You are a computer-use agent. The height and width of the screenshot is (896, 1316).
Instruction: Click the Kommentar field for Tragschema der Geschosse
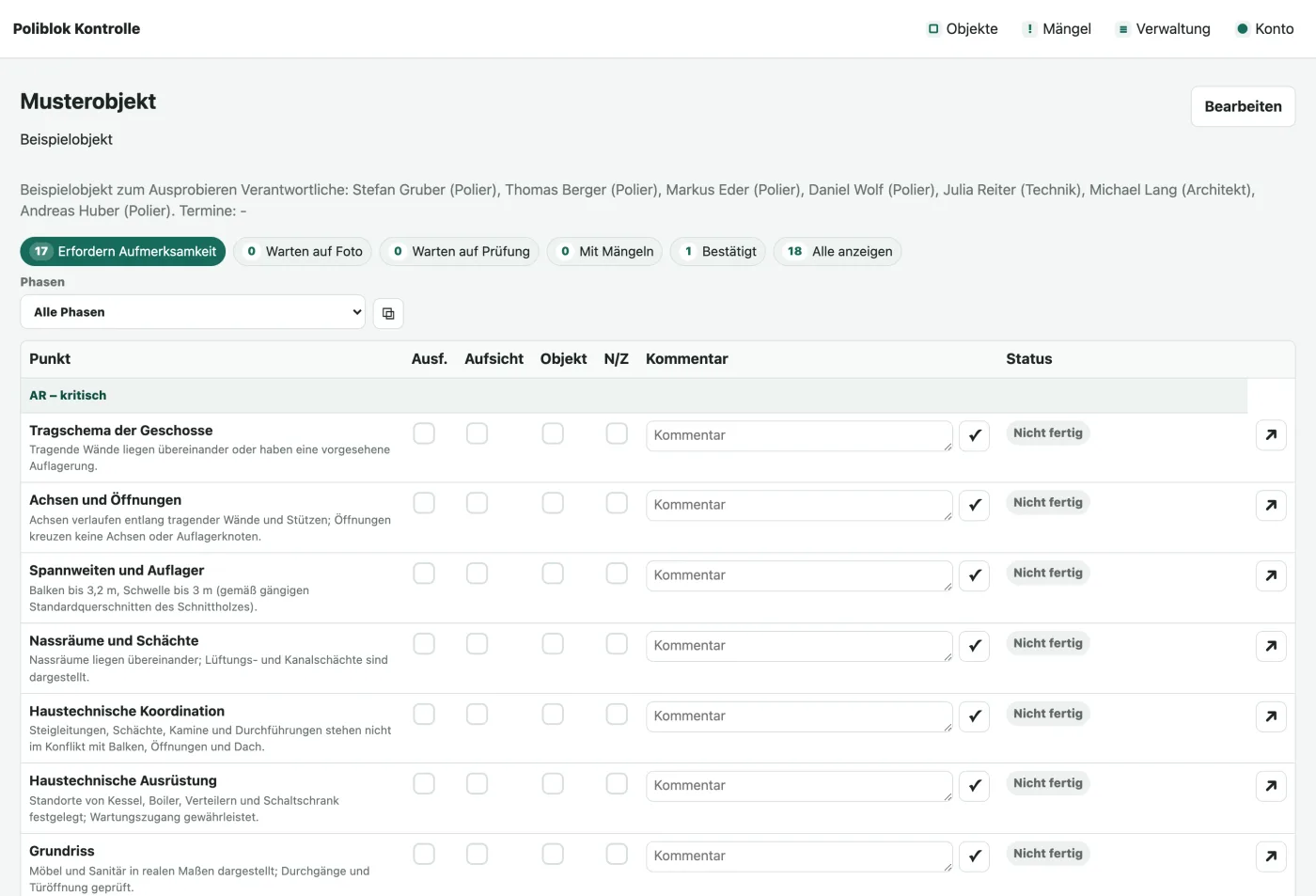point(799,435)
